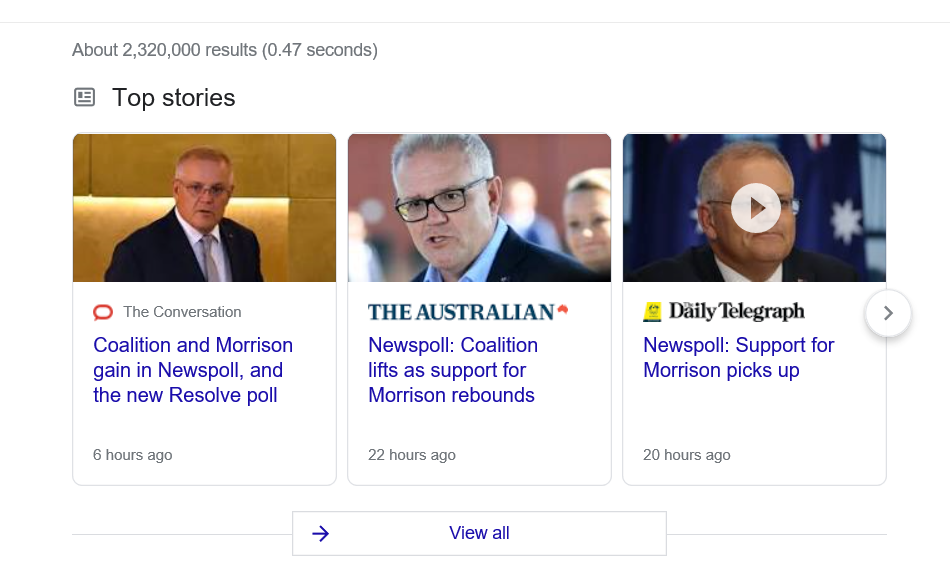
Task: Open 'Newspoll: Coalition lifts as support' headline
Action: [x=453, y=370]
